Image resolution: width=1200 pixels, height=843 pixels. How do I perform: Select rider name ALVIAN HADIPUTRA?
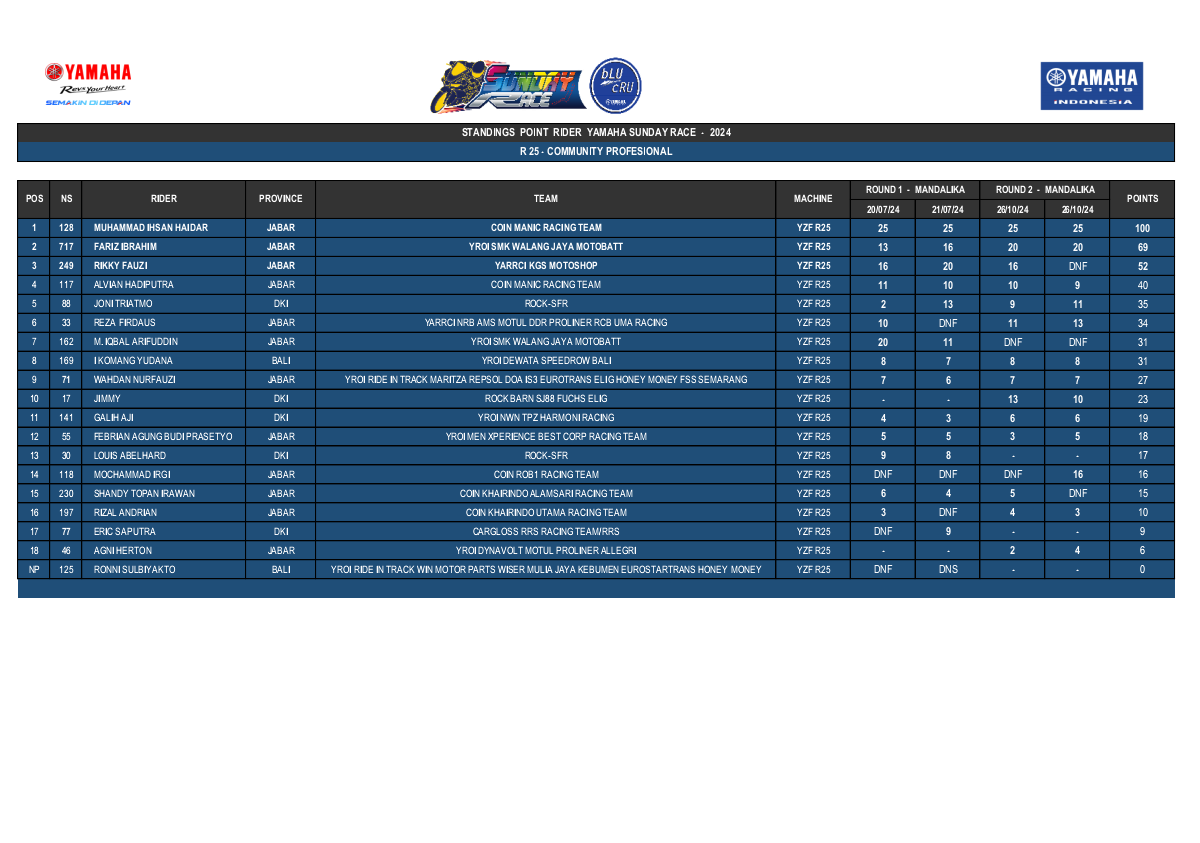click(x=133, y=285)
